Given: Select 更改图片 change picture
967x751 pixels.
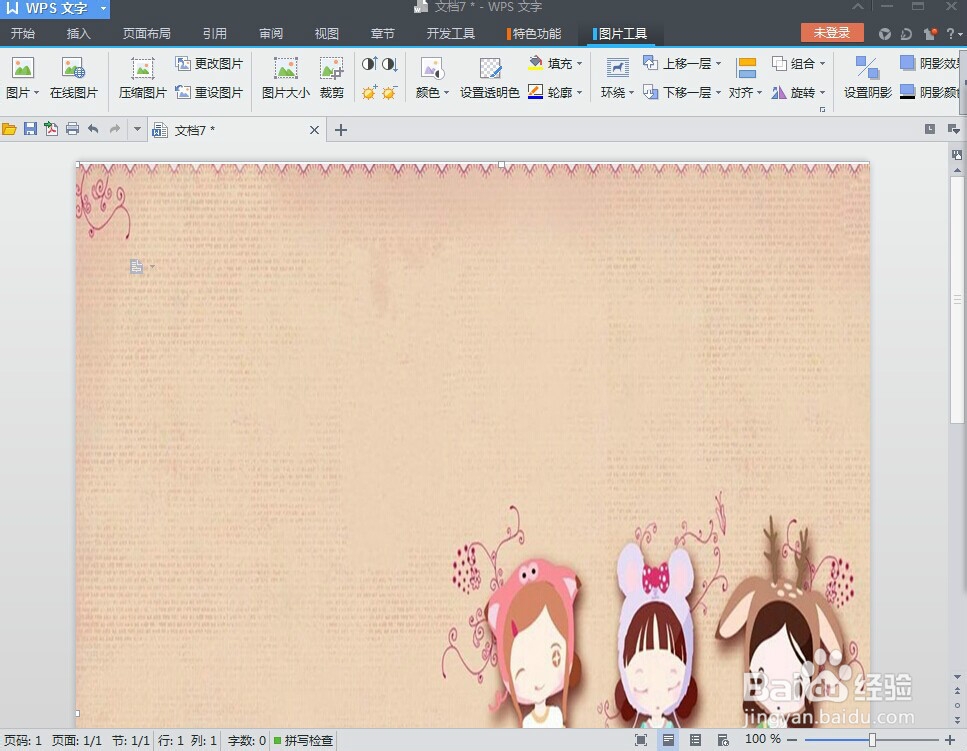Looking at the screenshot, I should click(209, 64).
